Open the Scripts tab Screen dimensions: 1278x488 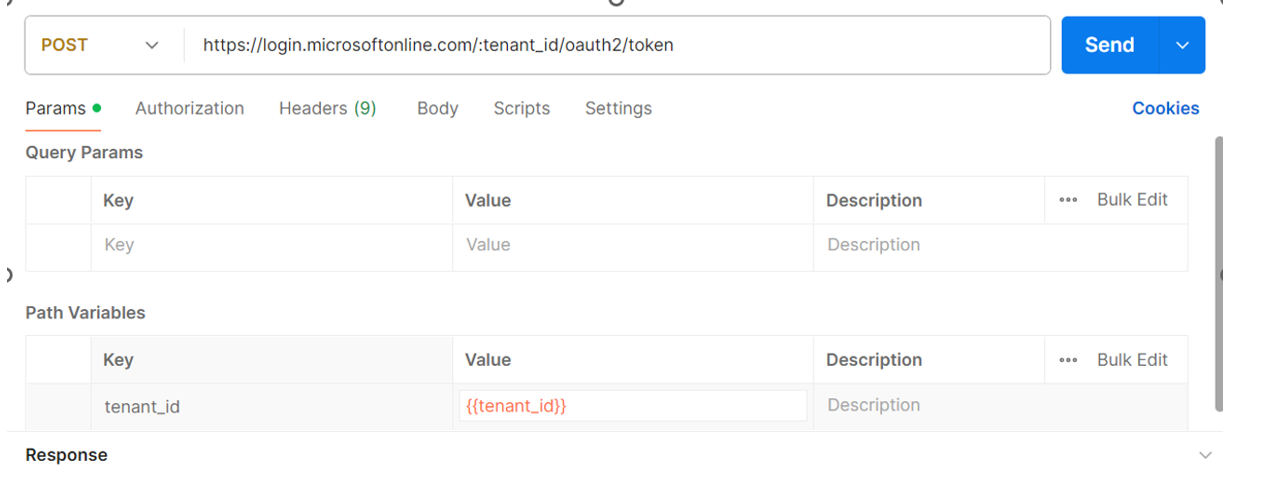pos(521,108)
